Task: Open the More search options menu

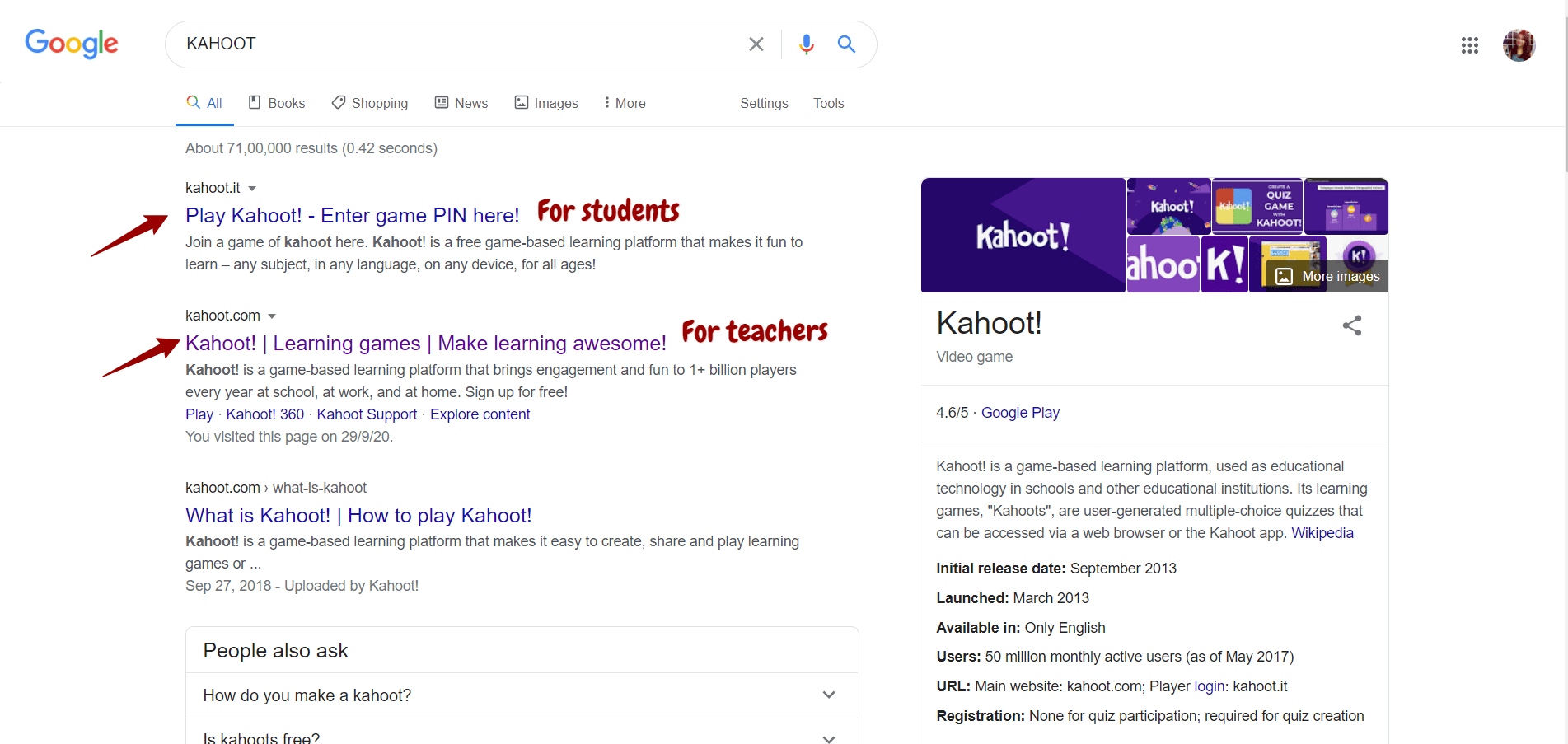Action: (x=624, y=102)
